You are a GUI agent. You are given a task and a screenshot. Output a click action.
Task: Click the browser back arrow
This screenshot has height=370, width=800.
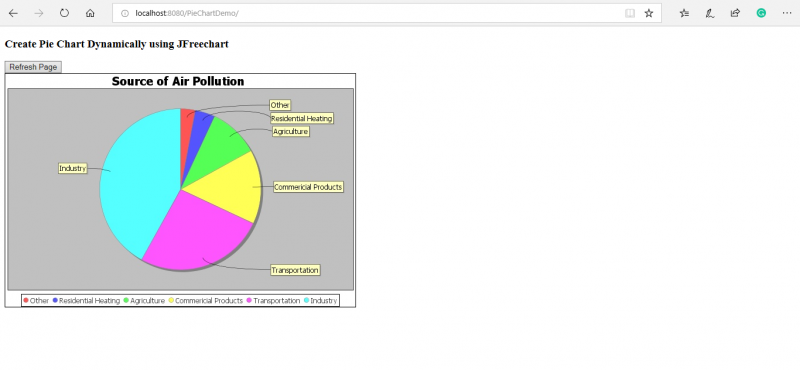click(x=13, y=13)
